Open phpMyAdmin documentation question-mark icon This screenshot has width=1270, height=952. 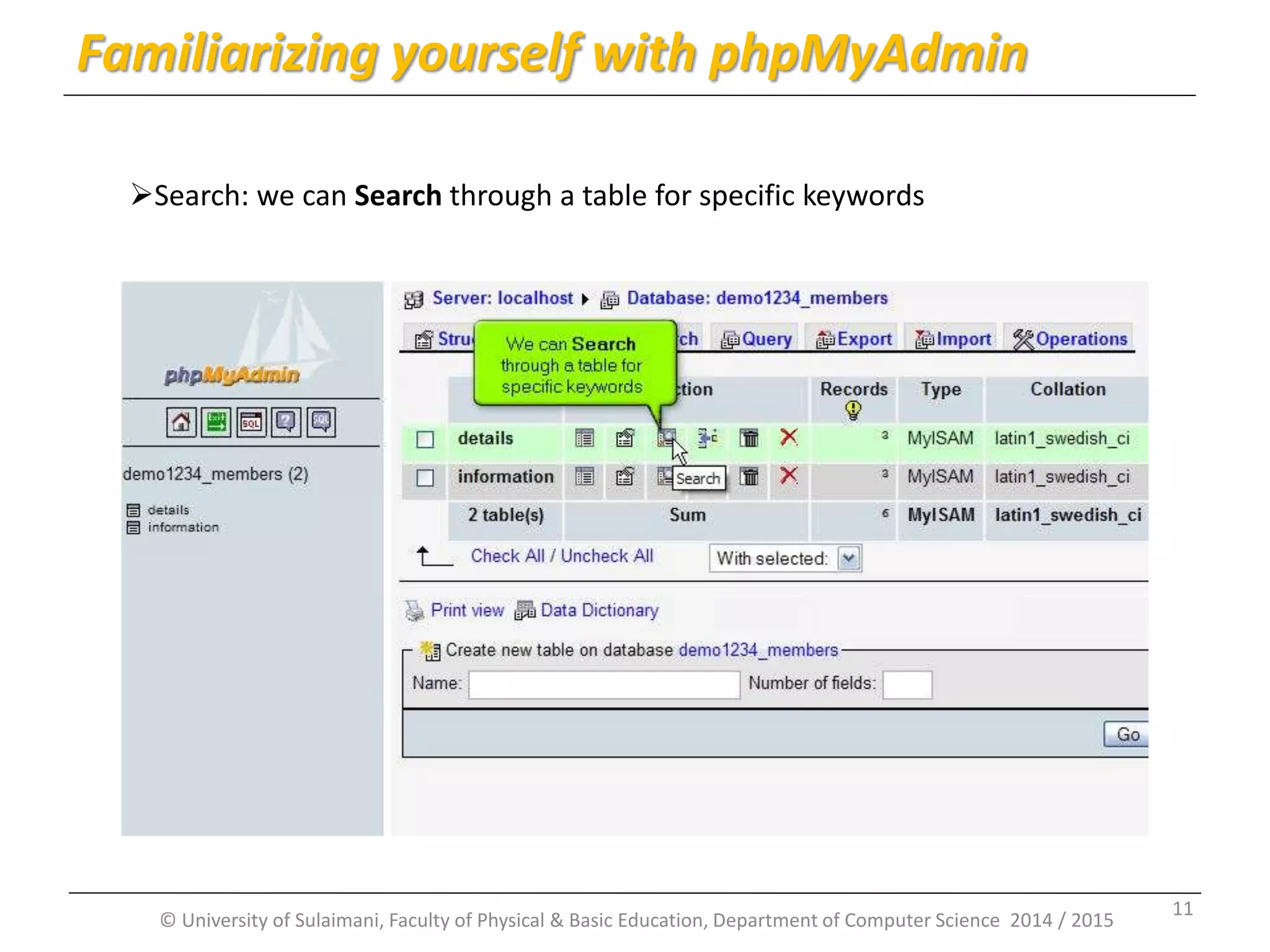click(x=286, y=422)
